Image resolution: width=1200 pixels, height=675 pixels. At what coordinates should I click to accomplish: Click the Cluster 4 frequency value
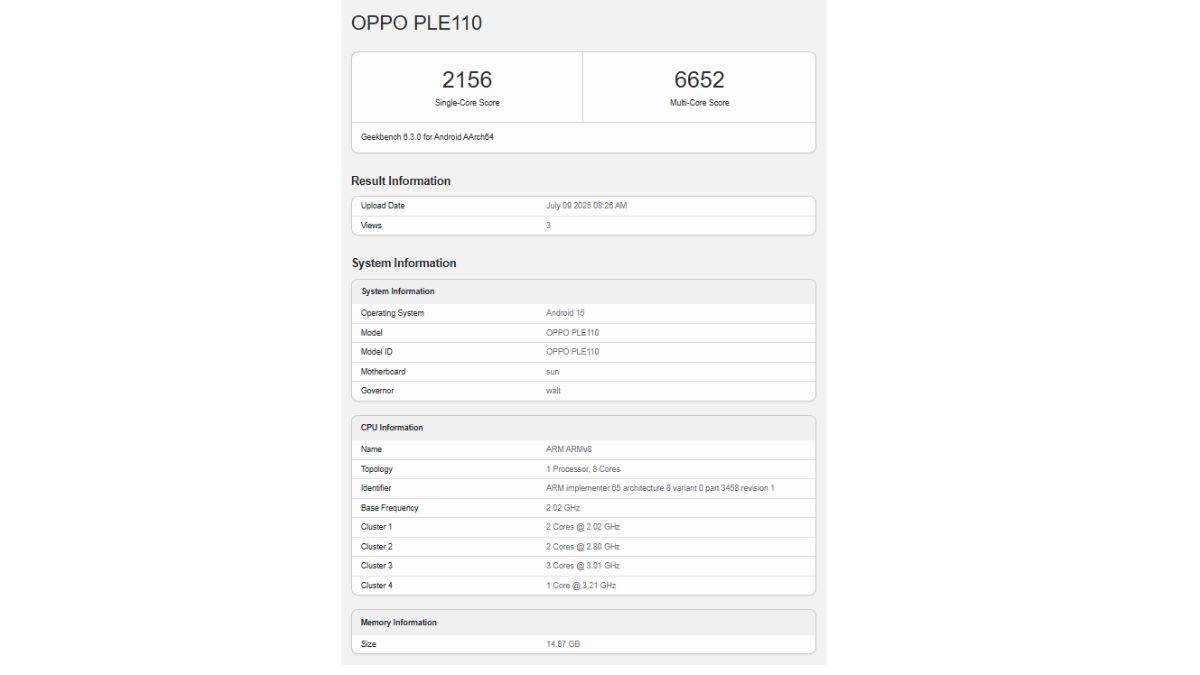[x=581, y=585]
